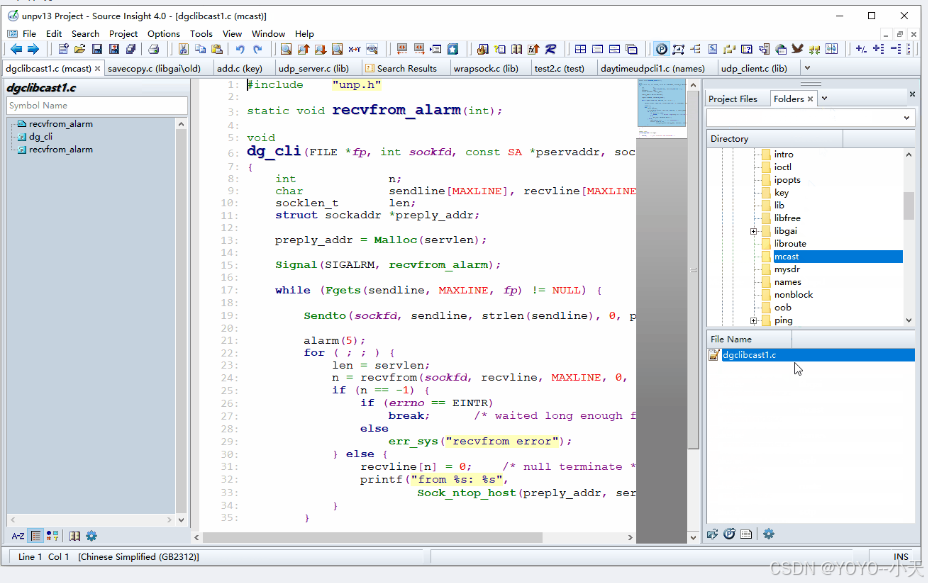Viewport: 928px width, 584px height.
Task: Select the libroute folder in Directory tree
Action: point(790,244)
